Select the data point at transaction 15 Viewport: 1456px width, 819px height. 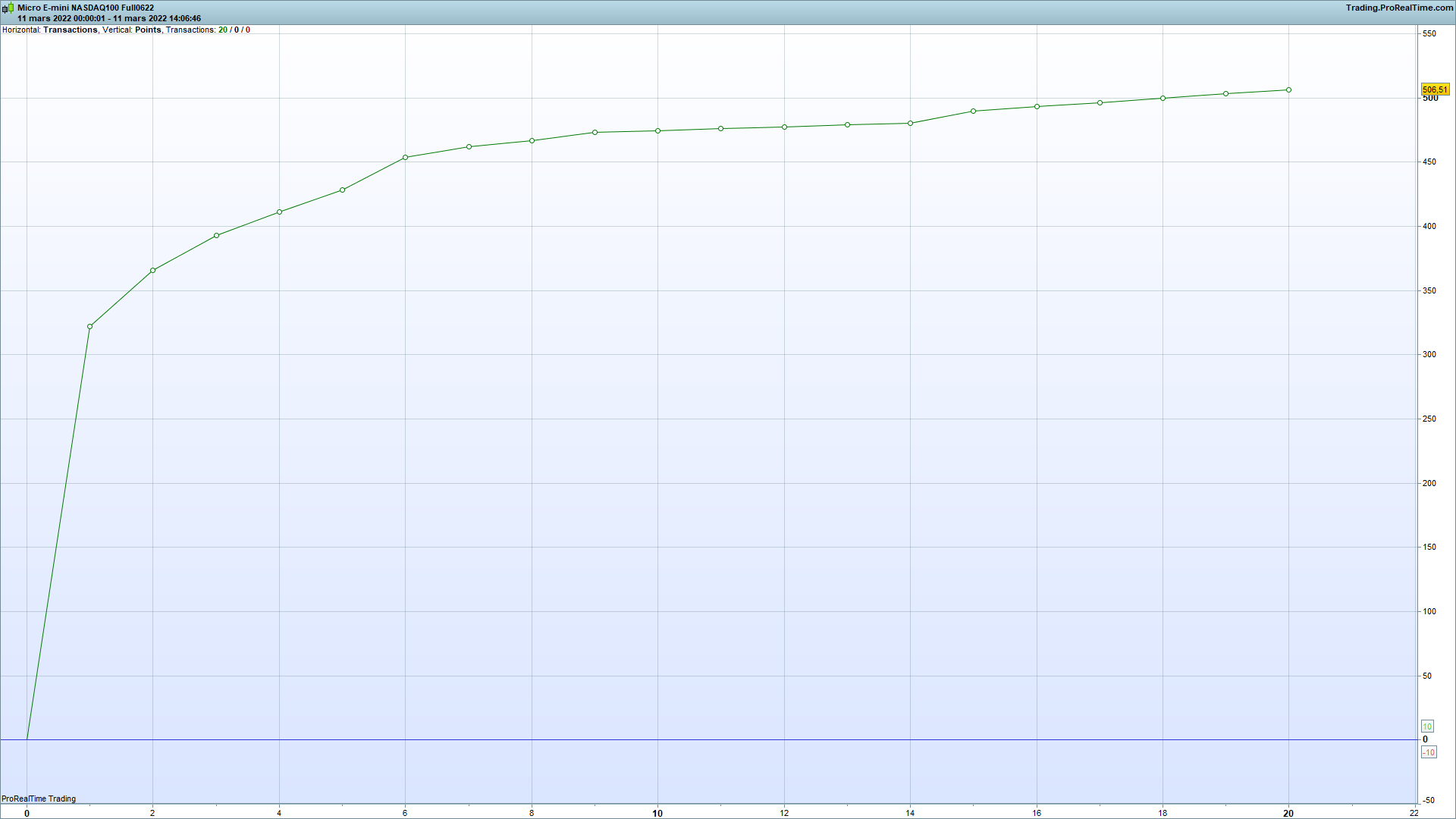coord(973,111)
